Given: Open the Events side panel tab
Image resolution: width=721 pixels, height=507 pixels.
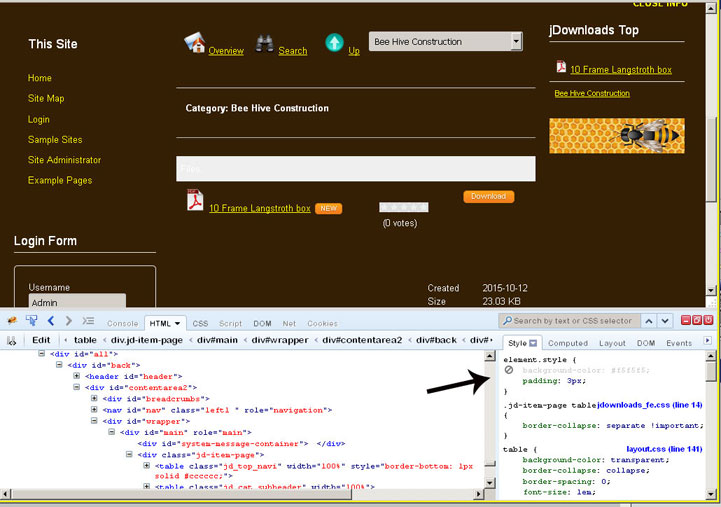Looking at the screenshot, I should (679, 343).
